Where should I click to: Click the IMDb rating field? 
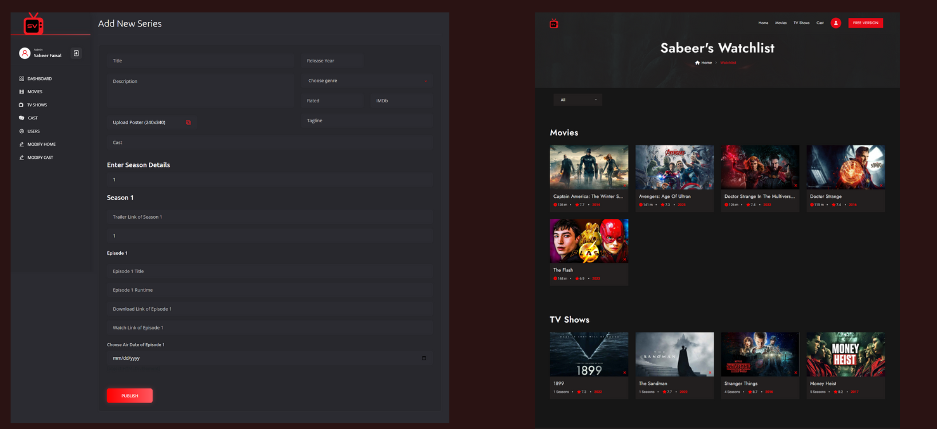[401, 101]
